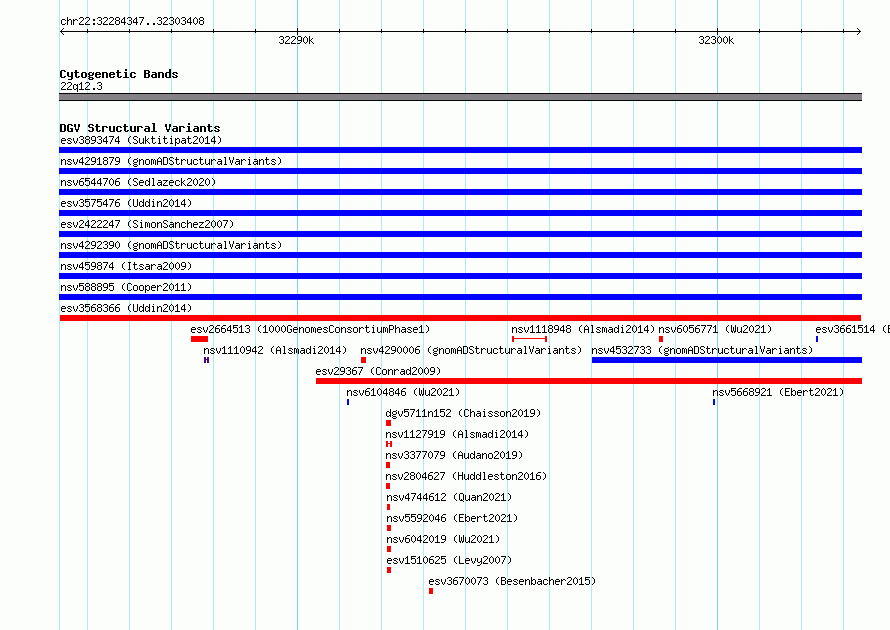Open esv3670073 (Besenbacher2015) label
The height and width of the screenshot is (630, 890).
(512, 581)
